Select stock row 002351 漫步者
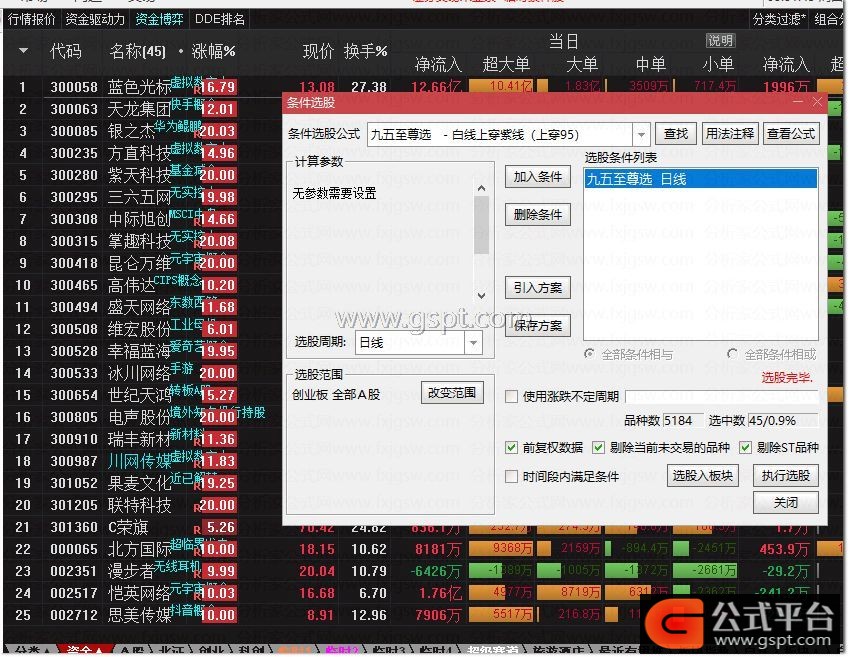850x657 pixels. [x=423, y=571]
